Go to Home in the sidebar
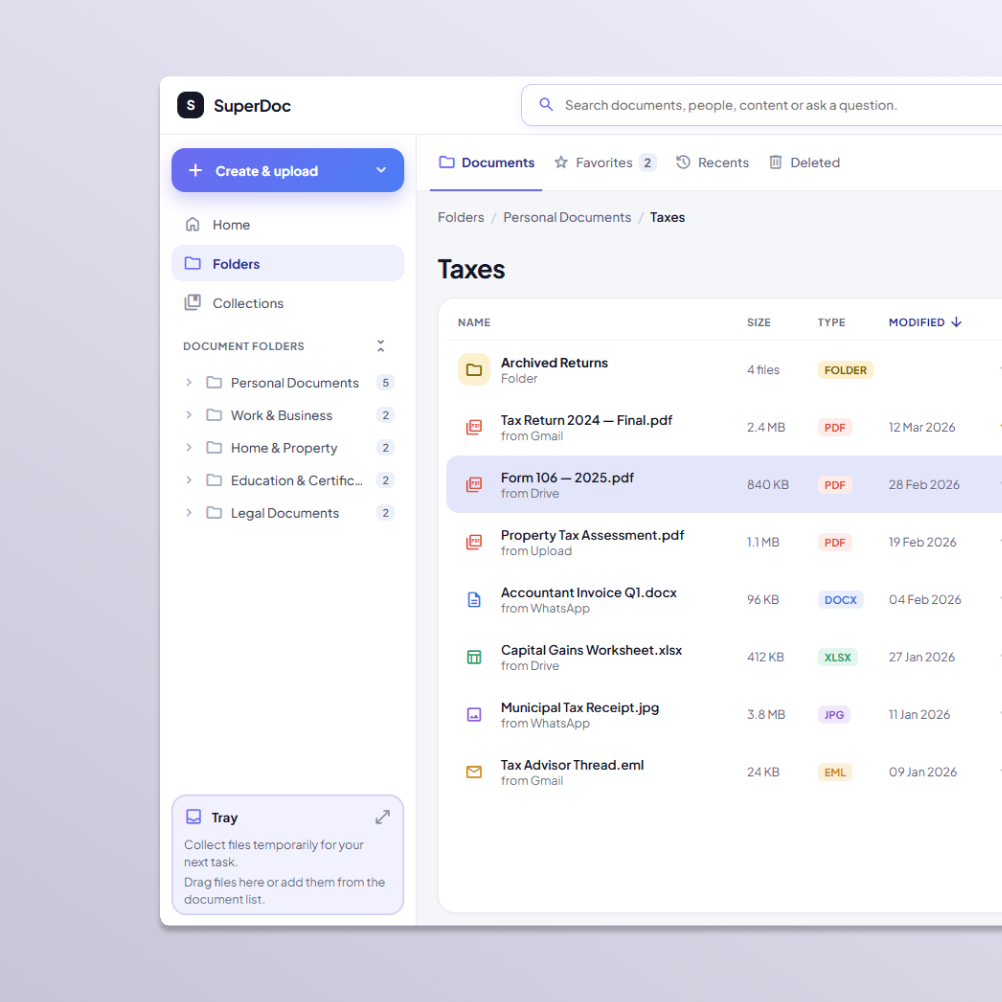This screenshot has width=1002, height=1002. 288,225
